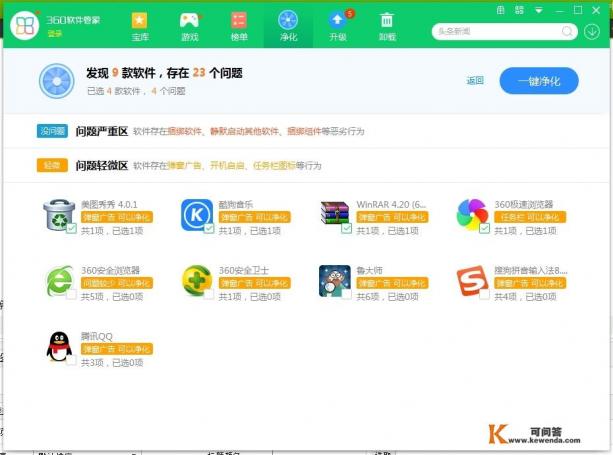The height and width of the screenshot is (455, 613).
Task: Select the 净化 purify tab
Action: pyautogui.click(x=288, y=27)
